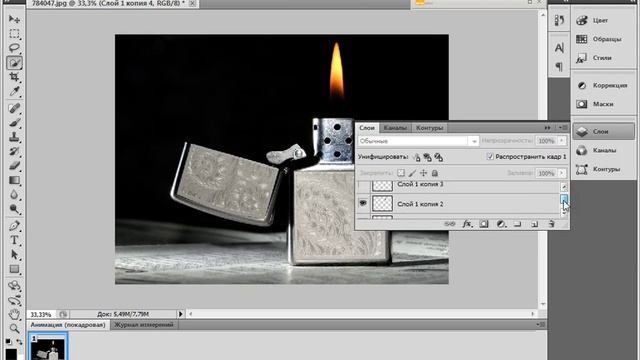Toggle unify layer position icon
The height and width of the screenshot is (360, 640).
[x=416, y=157]
